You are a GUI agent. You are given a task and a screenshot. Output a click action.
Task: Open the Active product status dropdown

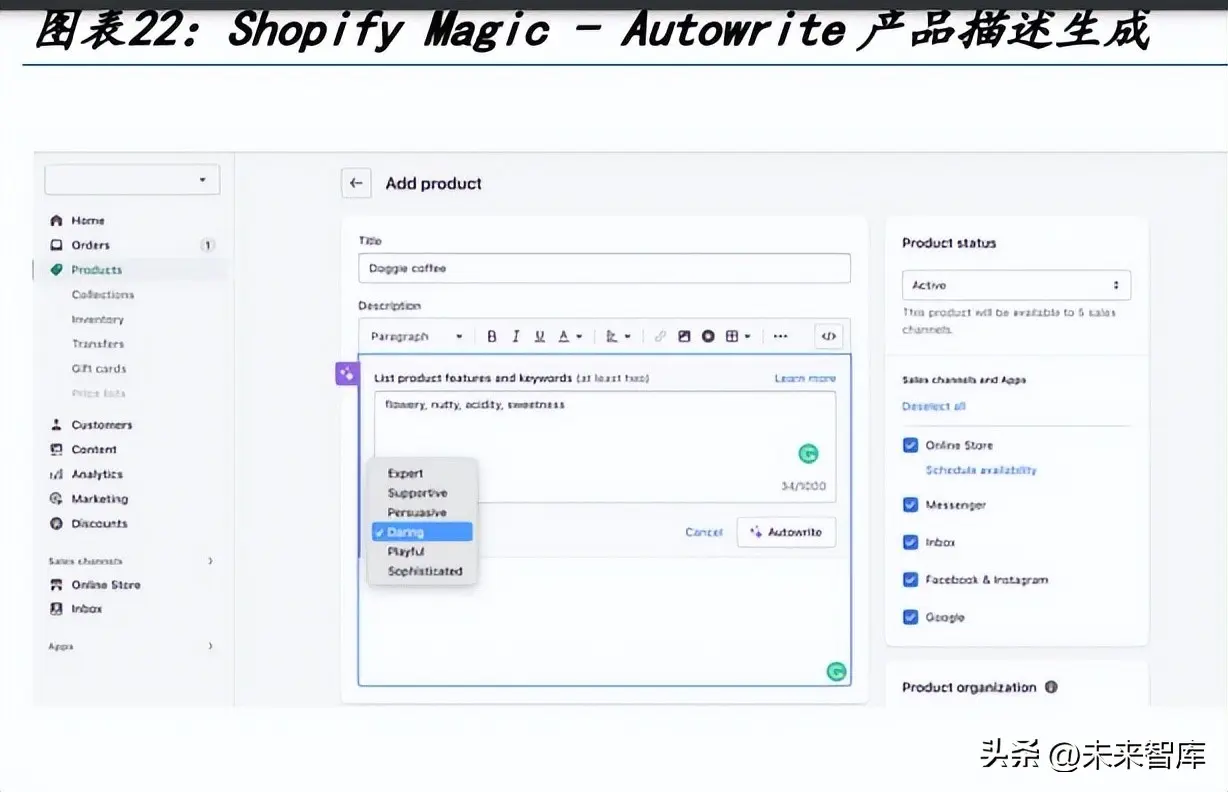(x=1016, y=285)
